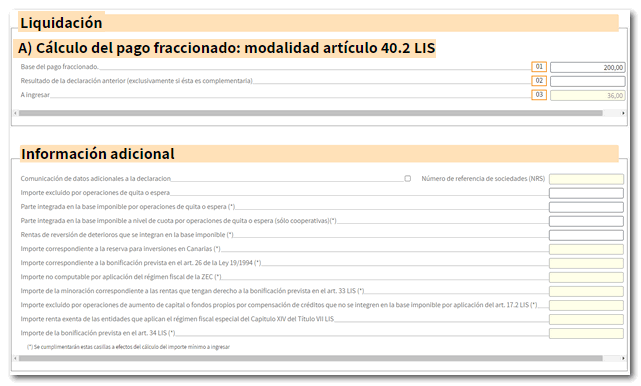Click the reserva para inversiones en Canarias field

coord(586,249)
